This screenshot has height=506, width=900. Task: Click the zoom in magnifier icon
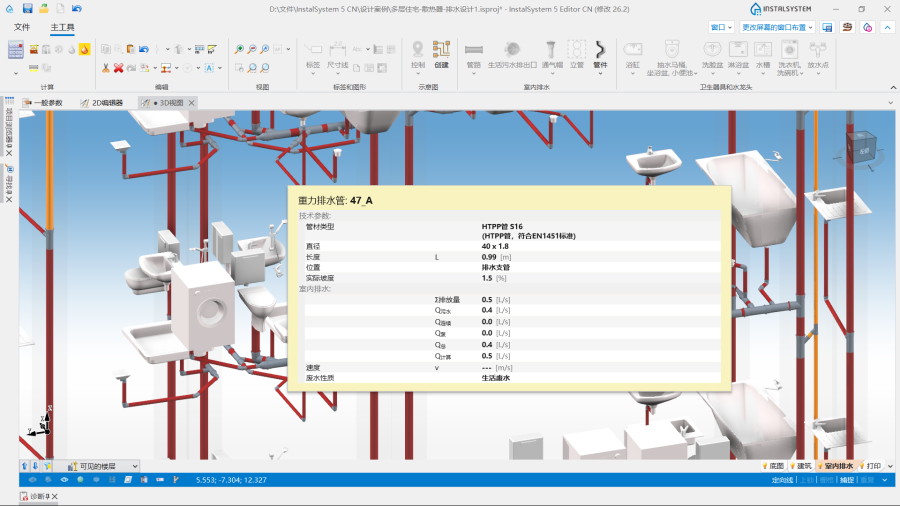point(239,49)
